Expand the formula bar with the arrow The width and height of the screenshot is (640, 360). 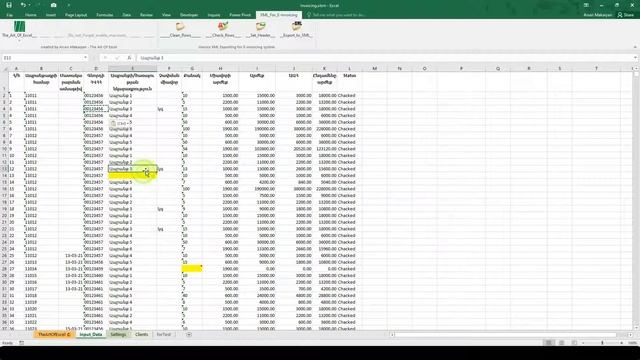click(x=636, y=58)
